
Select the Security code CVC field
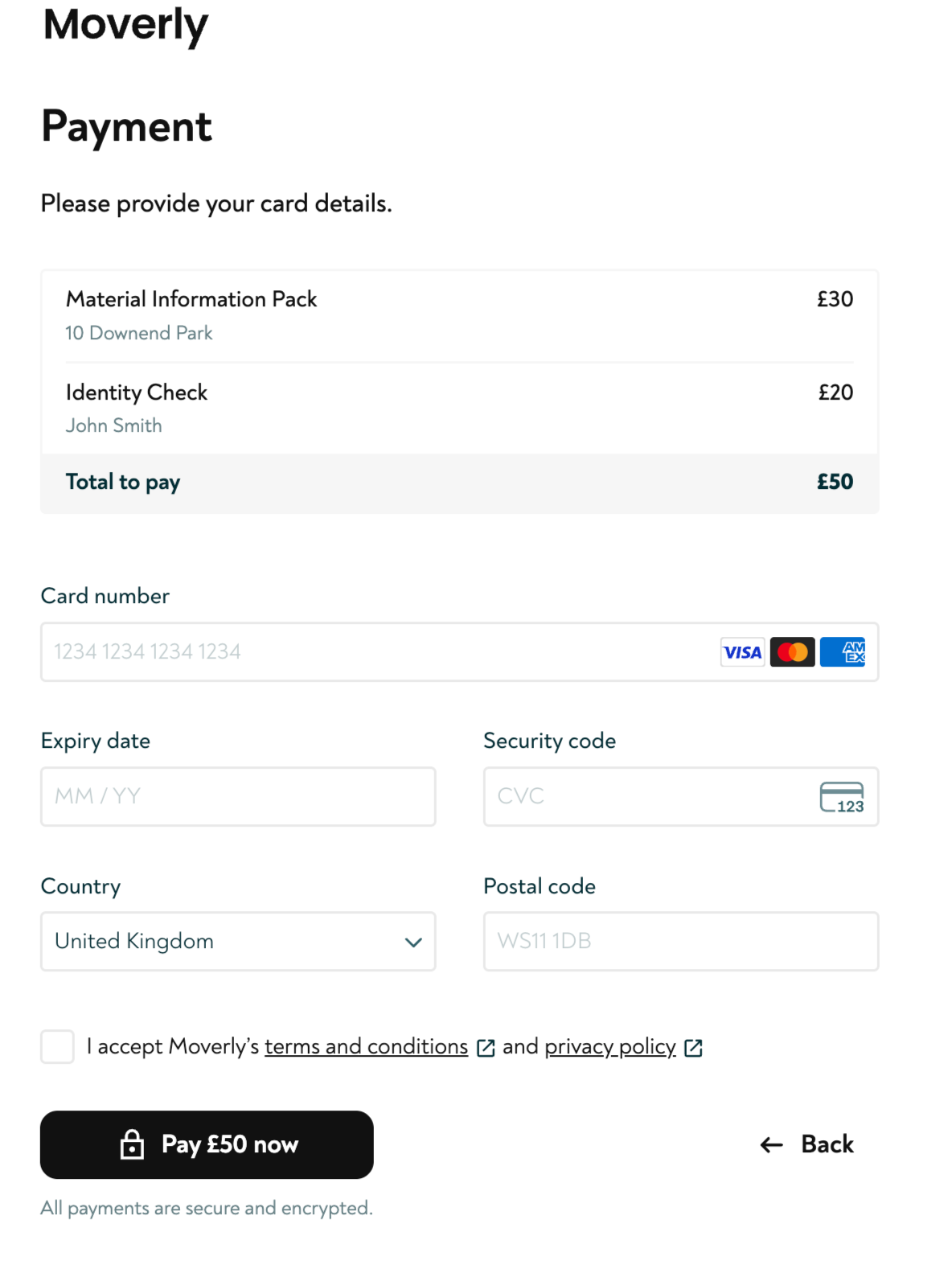643,797
